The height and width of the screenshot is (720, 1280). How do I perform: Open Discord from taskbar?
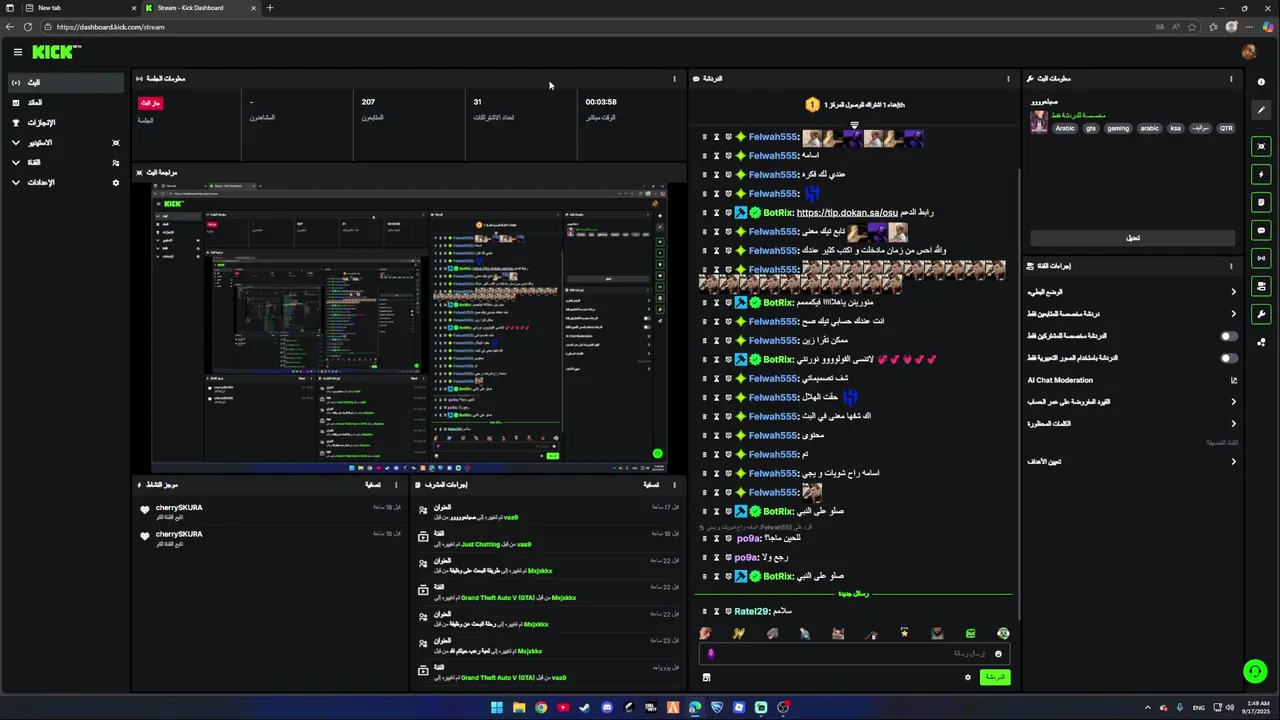tap(607, 707)
